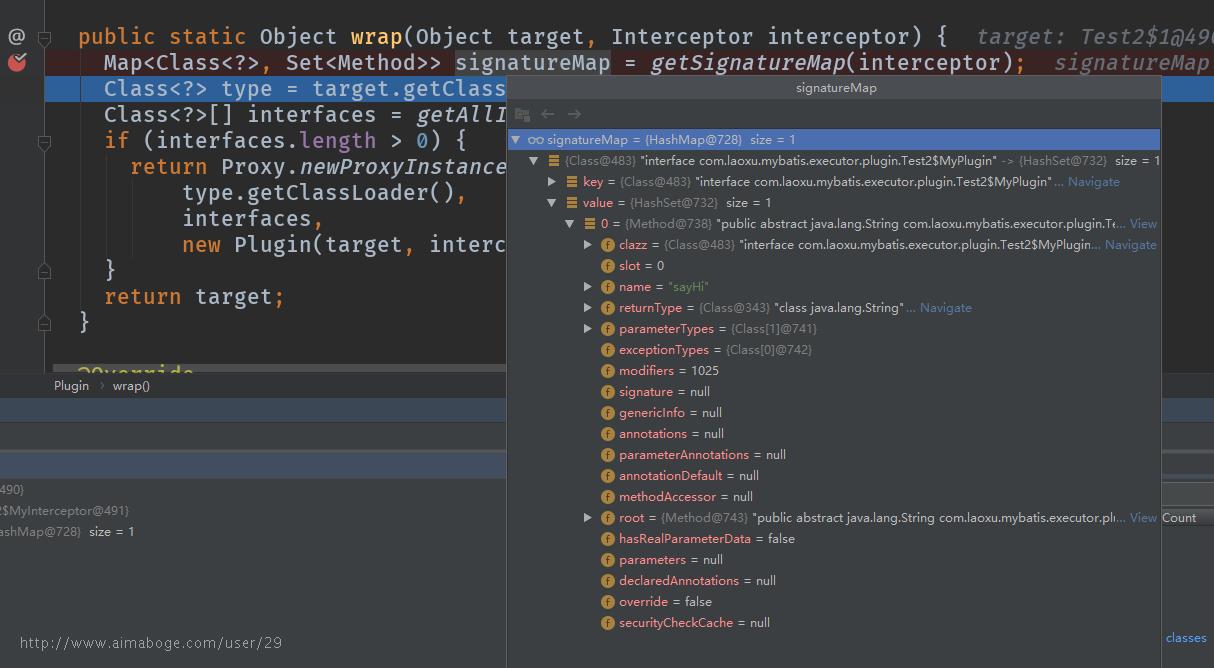Click the field icon beside modifiers

[608, 371]
